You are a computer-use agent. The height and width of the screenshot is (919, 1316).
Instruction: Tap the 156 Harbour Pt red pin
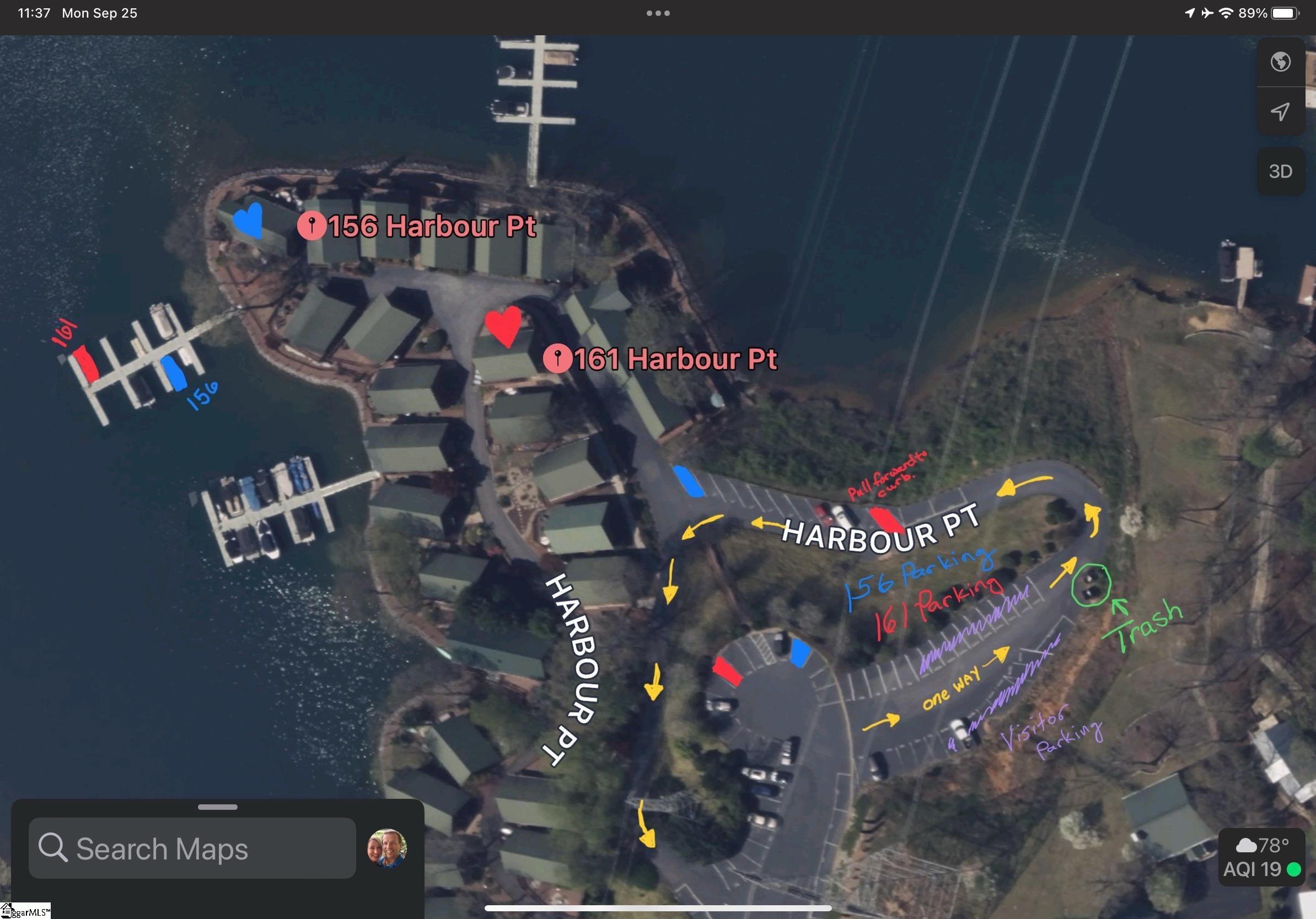[312, 226]
